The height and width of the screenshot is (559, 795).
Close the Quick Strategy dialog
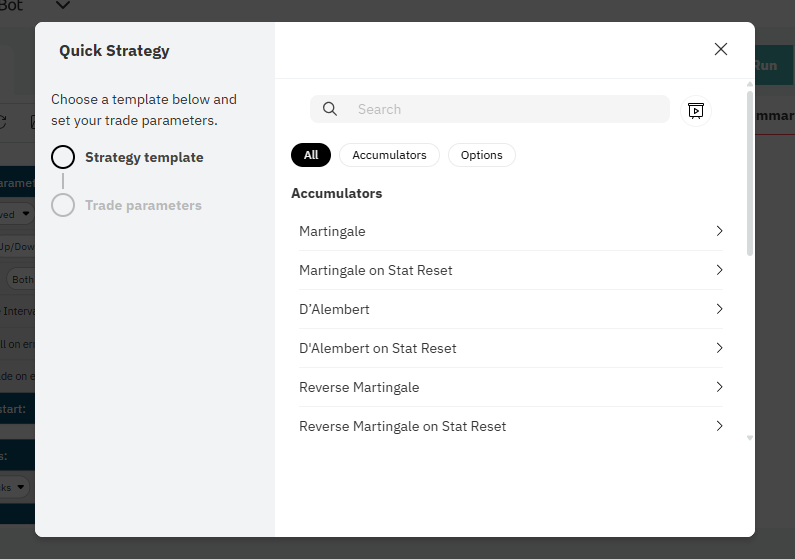(x=720, y=49)
